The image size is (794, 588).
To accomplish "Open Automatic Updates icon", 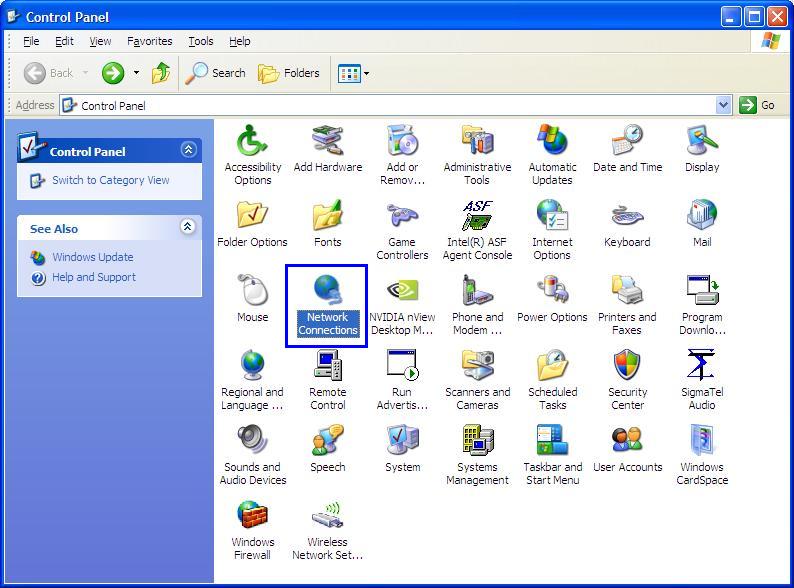I will (x=552, y=154).
